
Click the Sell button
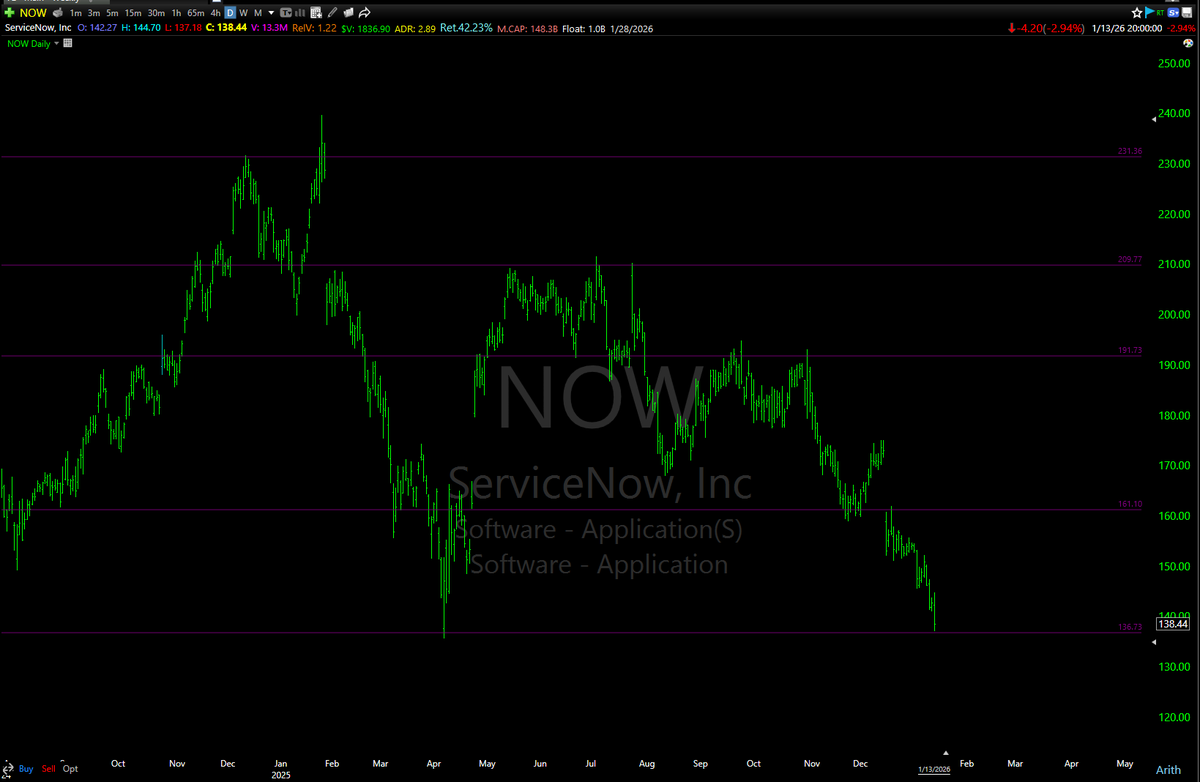coord(48,768)
